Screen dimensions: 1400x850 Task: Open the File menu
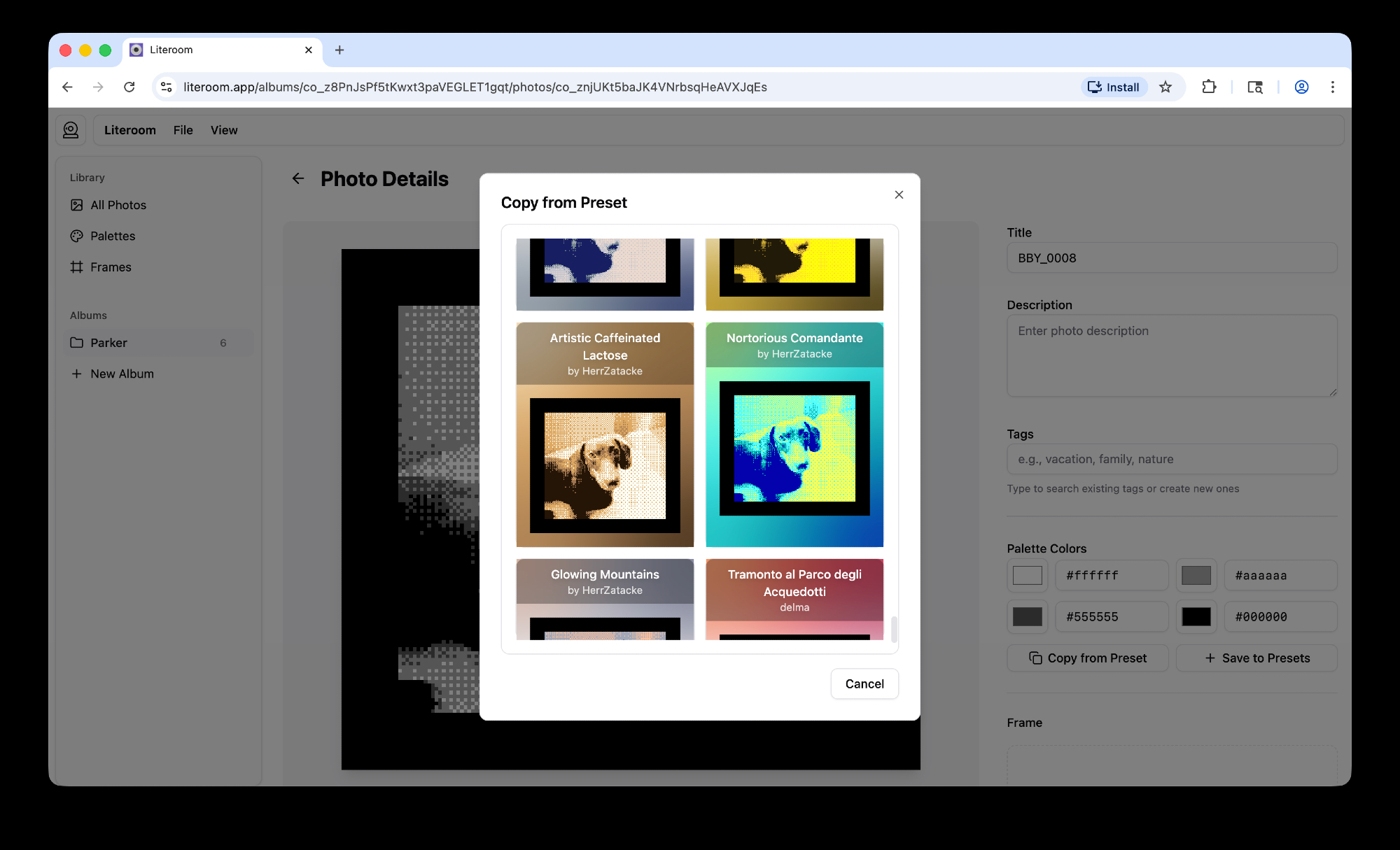click(x=183, y=130)
